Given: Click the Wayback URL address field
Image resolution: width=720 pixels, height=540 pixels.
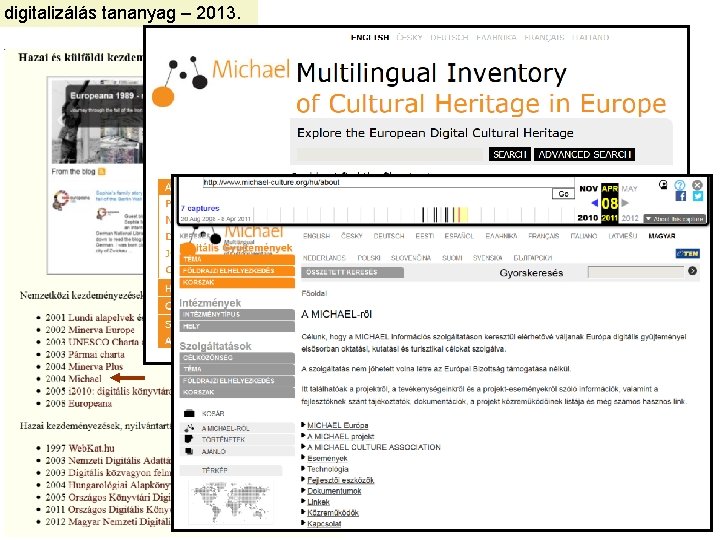Looking at the screenshot, I should click(x=388, y=182).
